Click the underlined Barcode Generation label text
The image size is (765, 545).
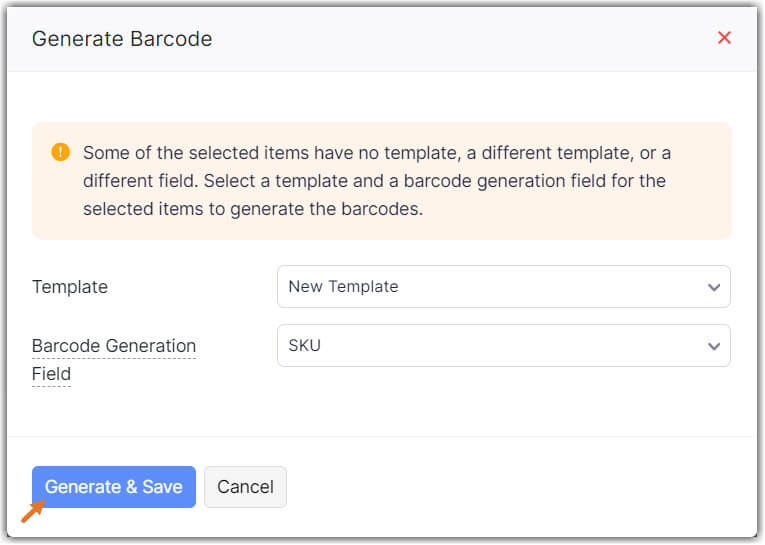(114, 346)
